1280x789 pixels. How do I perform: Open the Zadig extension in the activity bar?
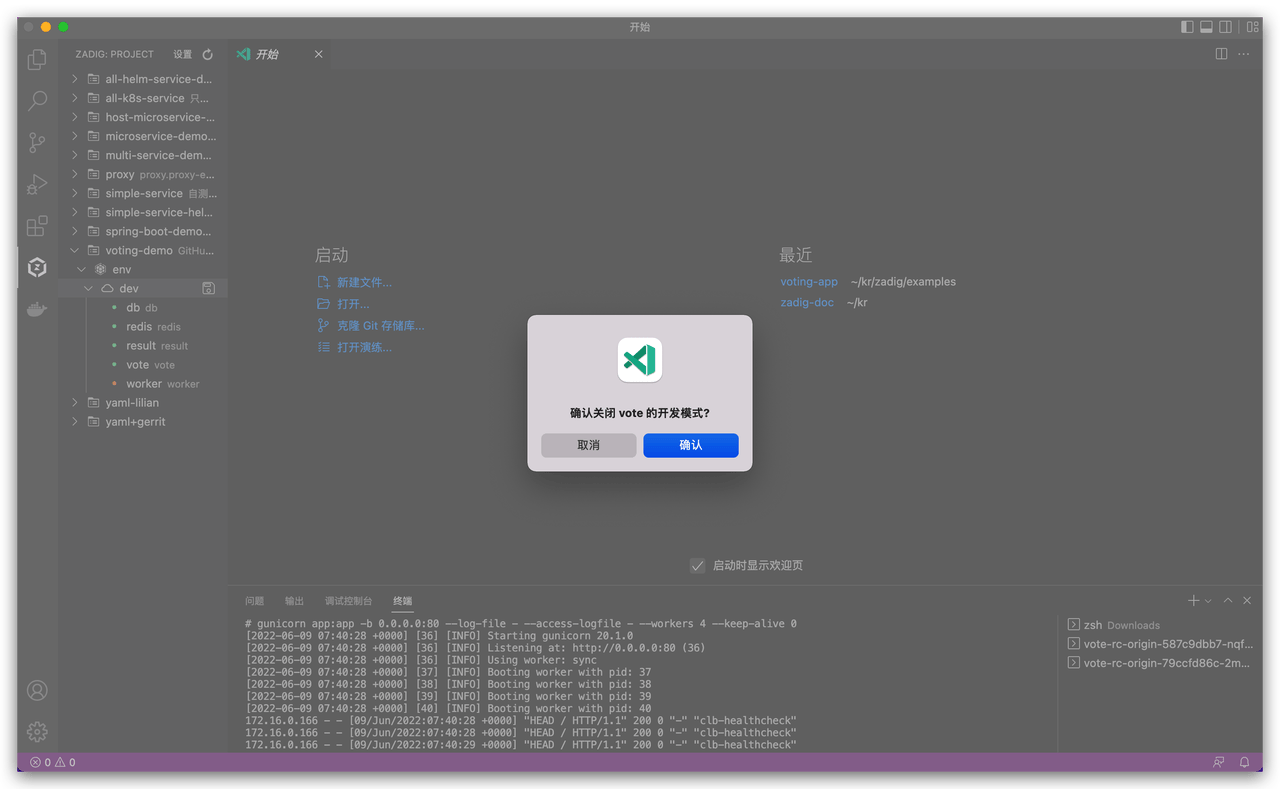click(36, 267)
